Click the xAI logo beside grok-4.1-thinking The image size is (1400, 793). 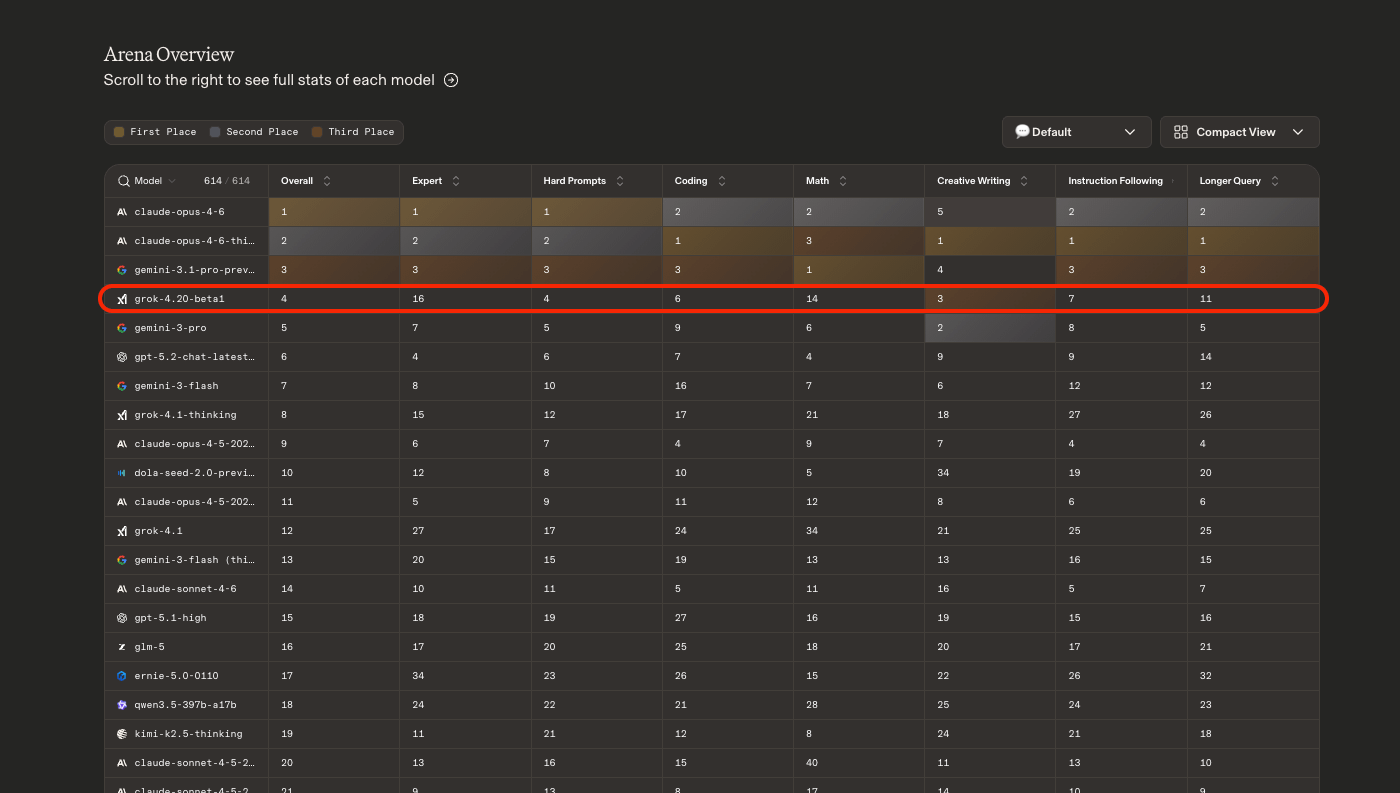[x=122, y=415]
